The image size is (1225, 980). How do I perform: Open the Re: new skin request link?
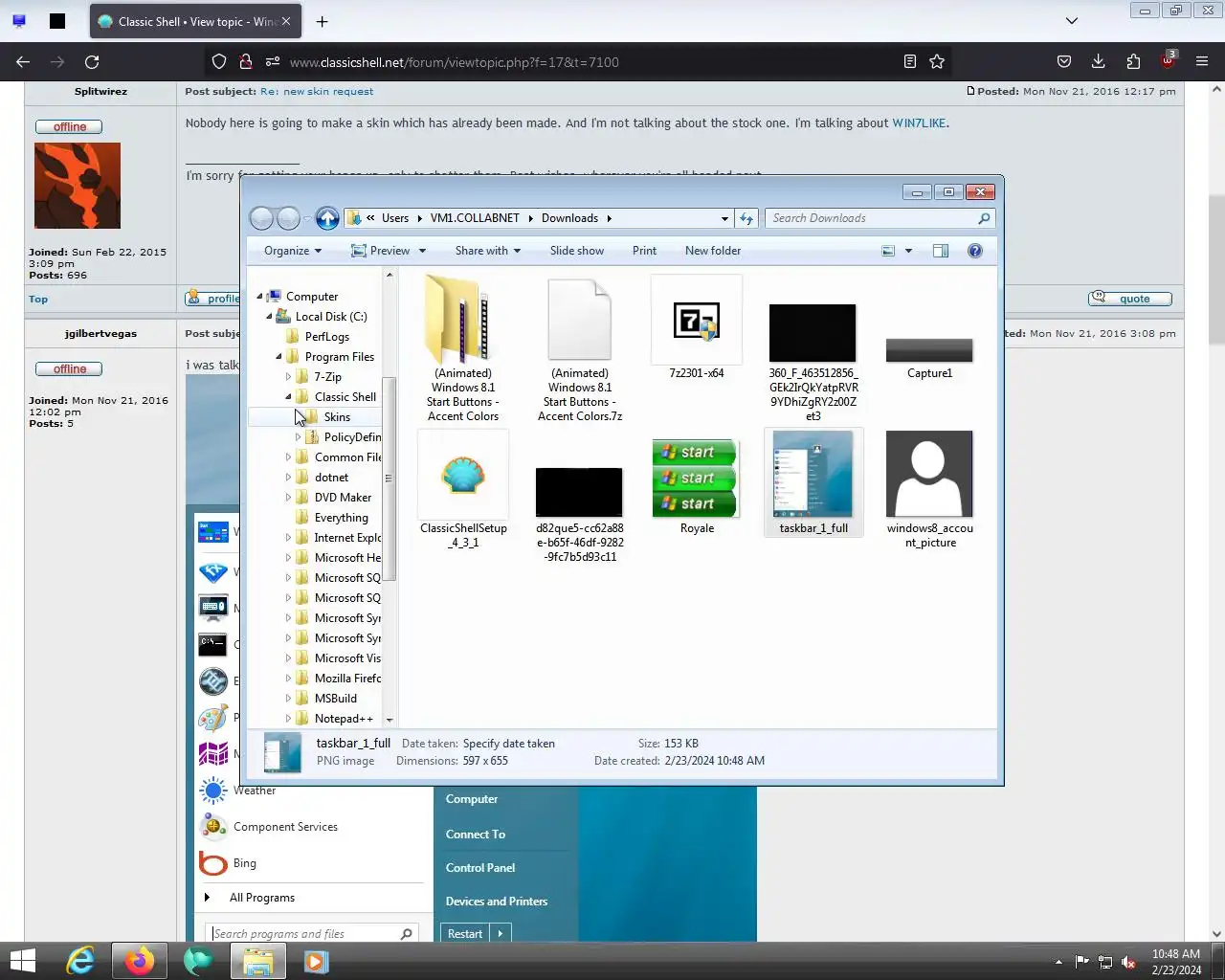(x=317, y=92)
